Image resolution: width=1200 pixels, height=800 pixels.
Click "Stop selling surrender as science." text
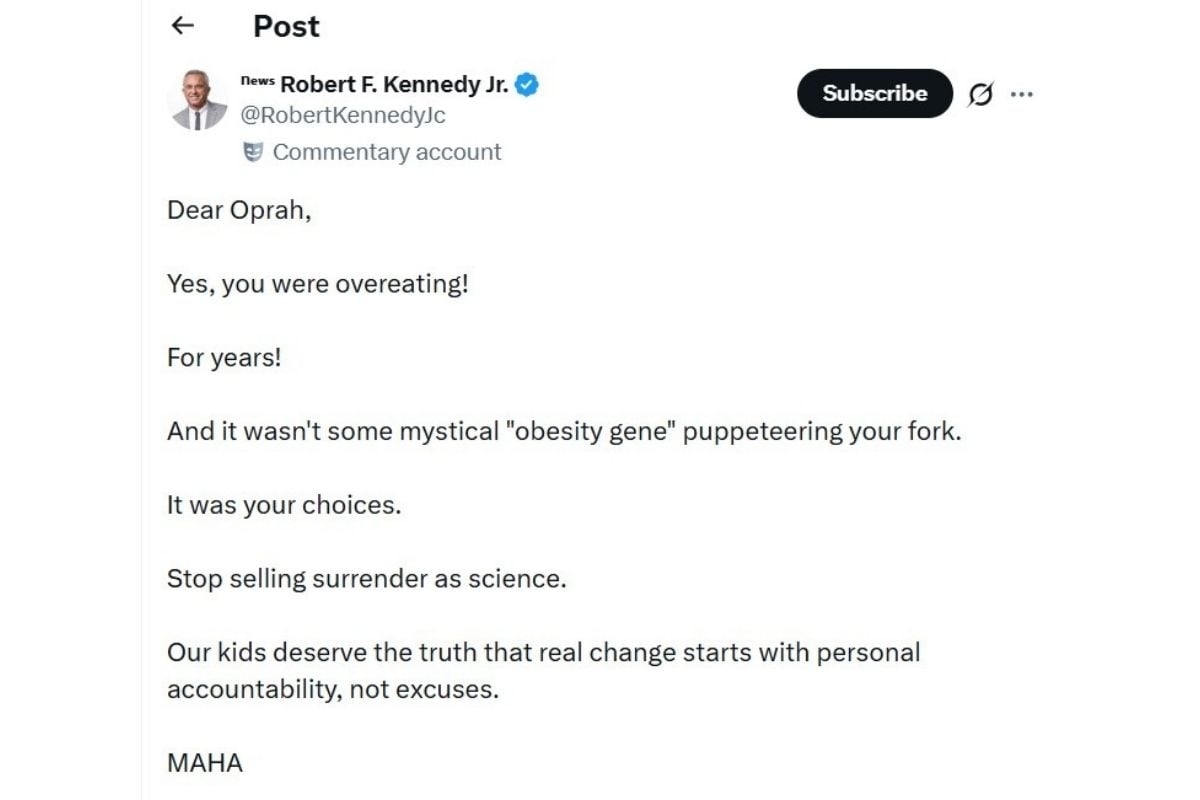pyautogui.click(x=366, y=579)
